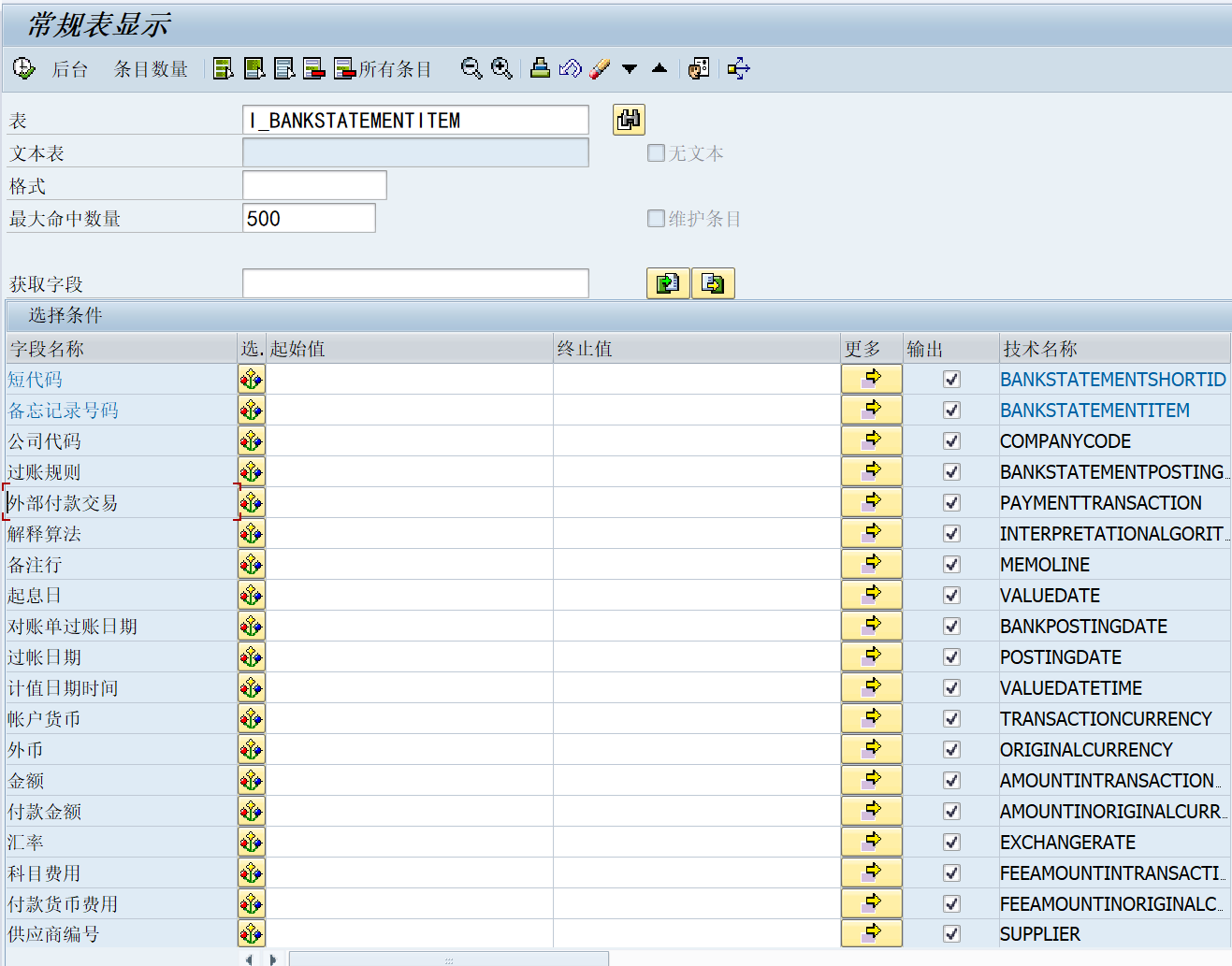Screen dimensions: 1232x966
Task: Click the second green list icon in toolbar
Action: coord(254,68)
